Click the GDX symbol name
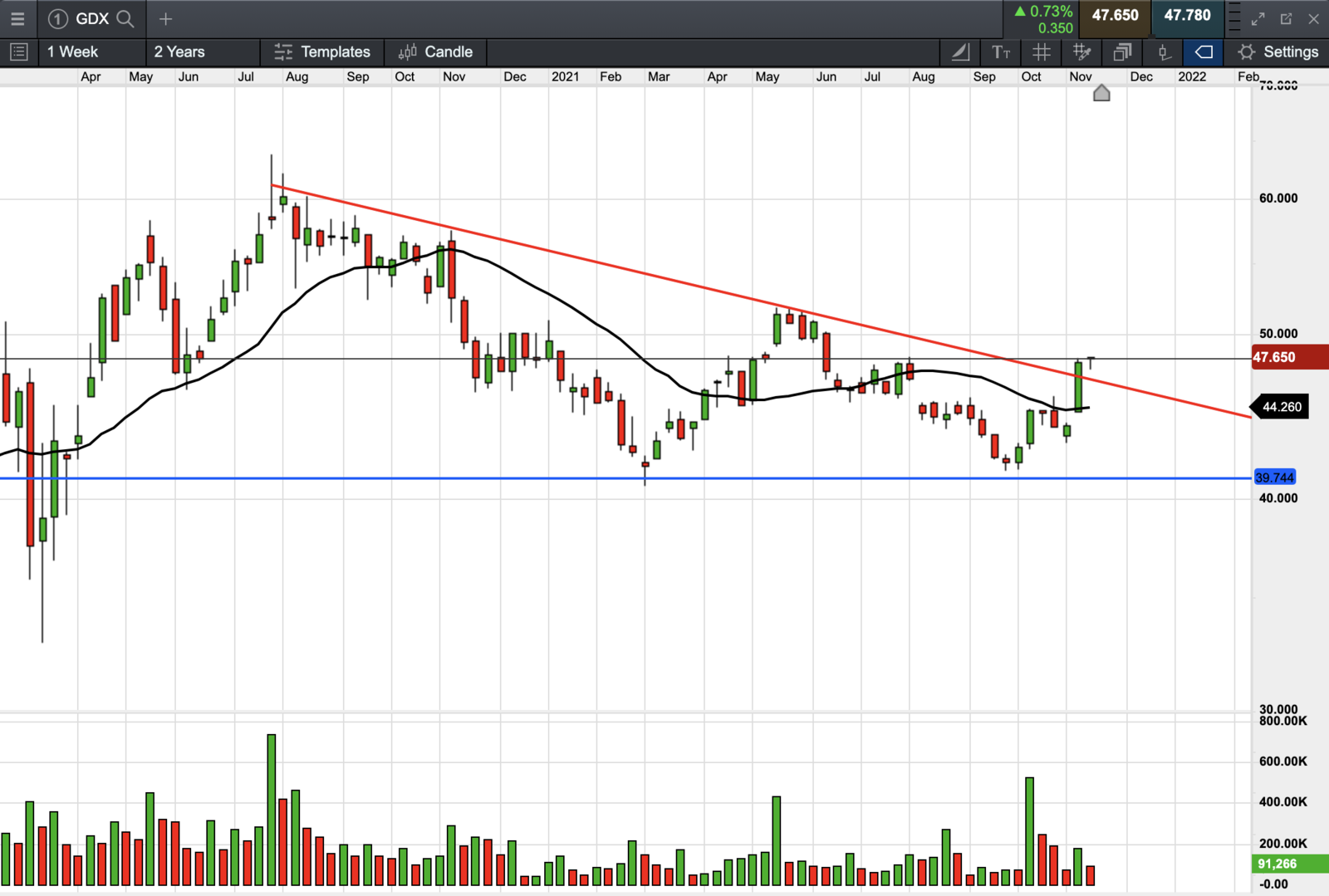Screen dimensions: 1329x896 tap(92, 18)
